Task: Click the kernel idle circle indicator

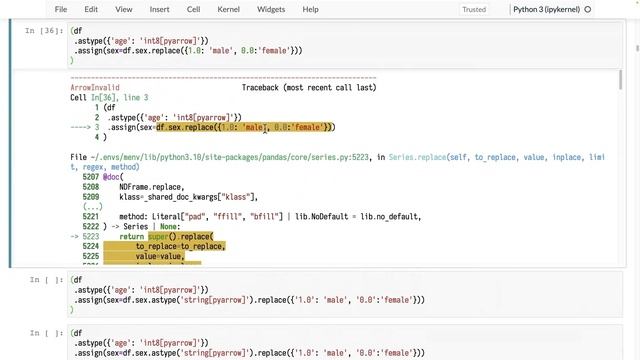Action: coord(588,9)
